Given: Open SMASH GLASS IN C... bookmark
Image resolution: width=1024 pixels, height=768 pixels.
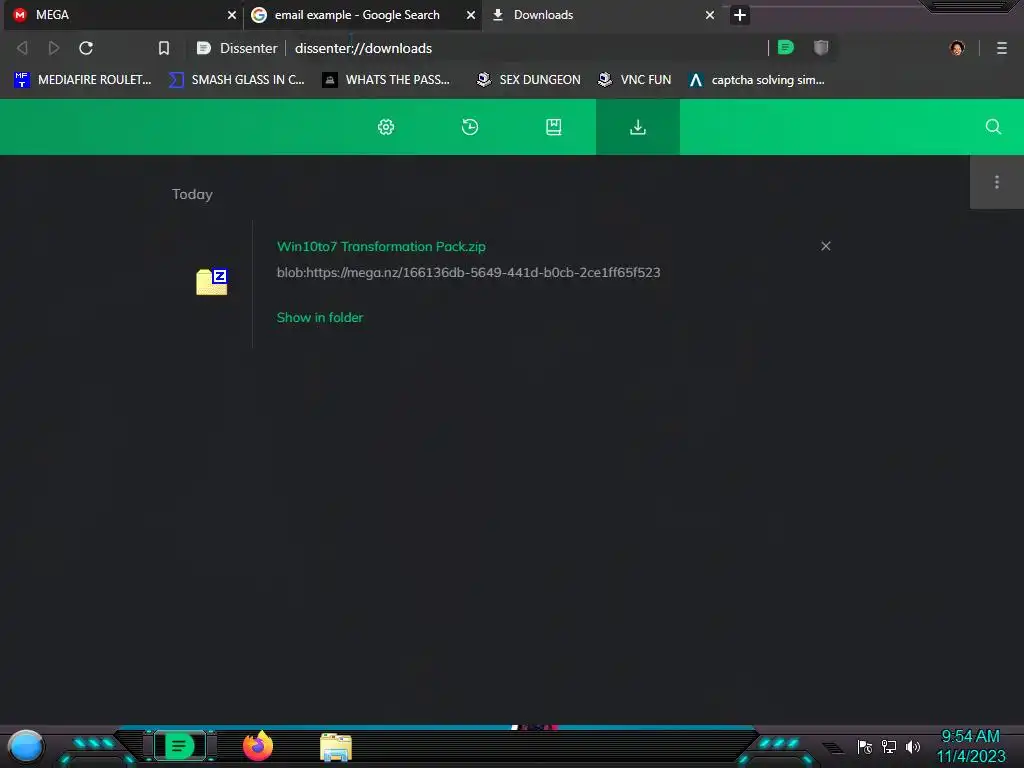Looking at the screenshot, I should 236,80.
